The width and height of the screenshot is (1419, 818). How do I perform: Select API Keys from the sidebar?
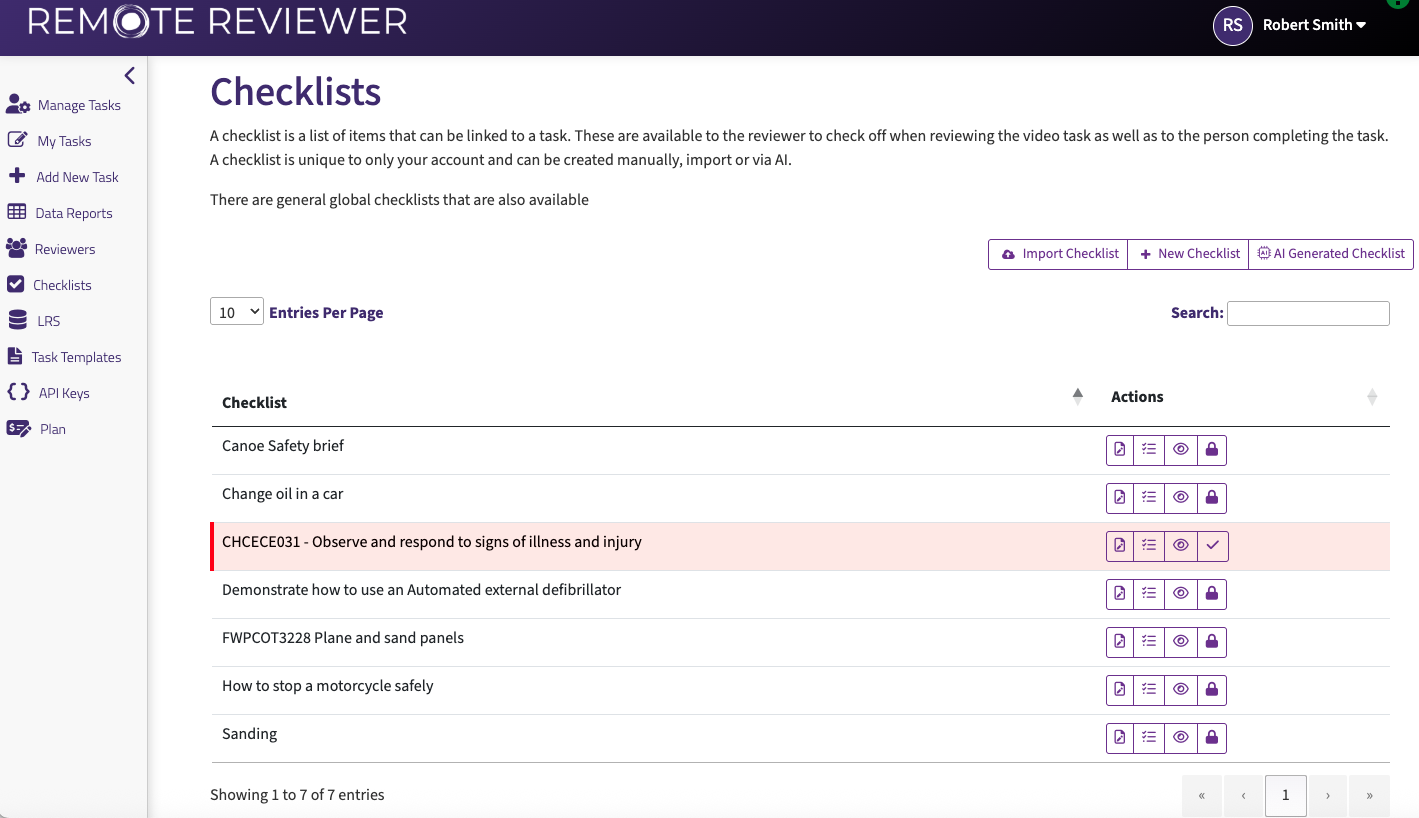(x=18, y=392)
